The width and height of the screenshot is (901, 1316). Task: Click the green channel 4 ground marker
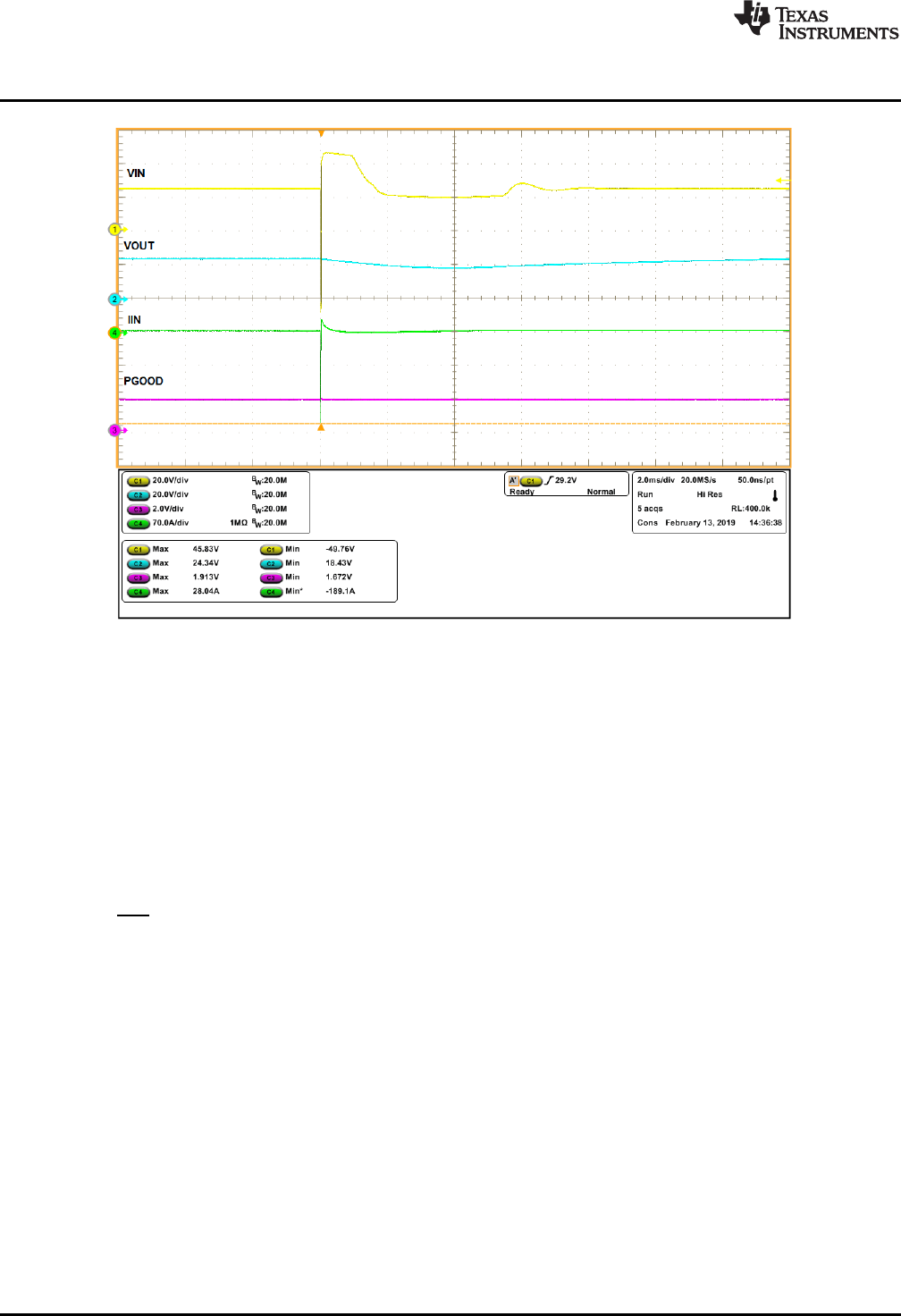[x=114, y=333]
